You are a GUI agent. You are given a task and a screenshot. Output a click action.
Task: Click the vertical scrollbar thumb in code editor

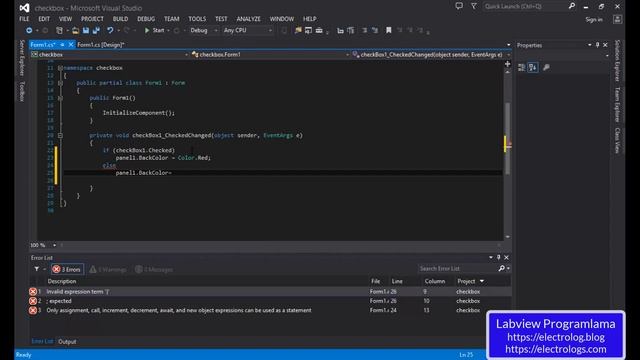point(507,139)
